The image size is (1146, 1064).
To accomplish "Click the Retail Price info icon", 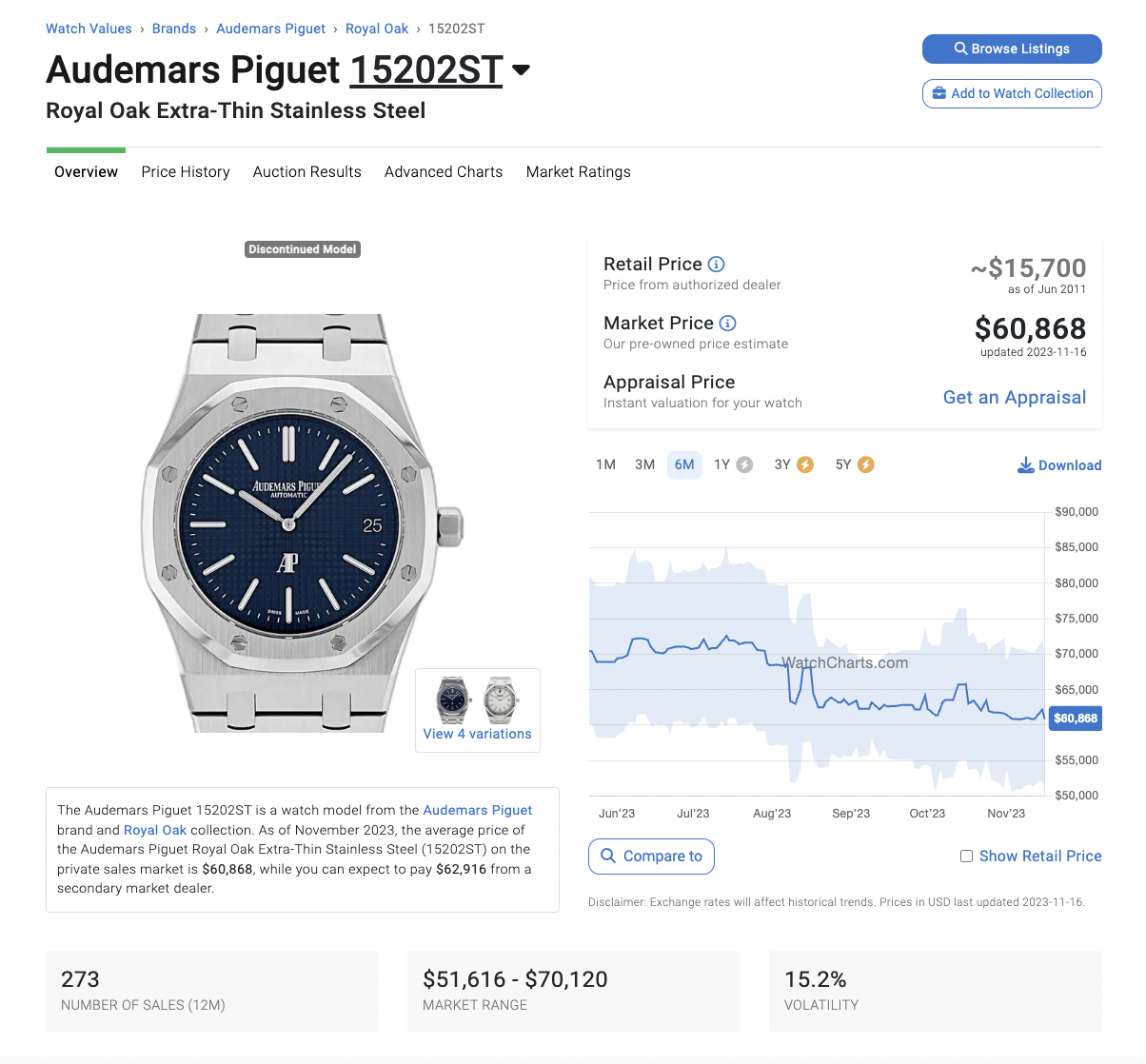I will [x=717, y=265].
